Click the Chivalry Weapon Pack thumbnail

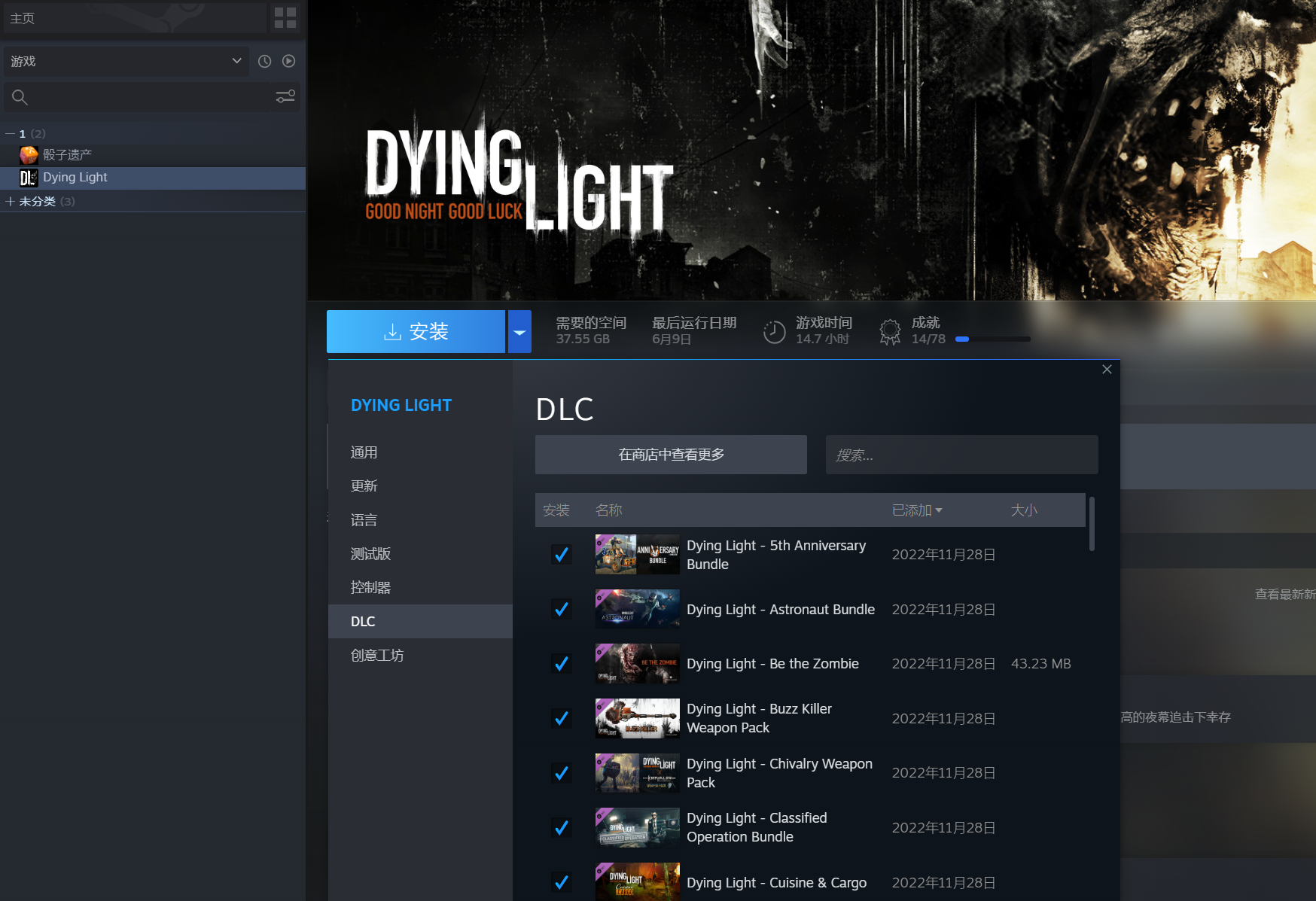[638, 773]
